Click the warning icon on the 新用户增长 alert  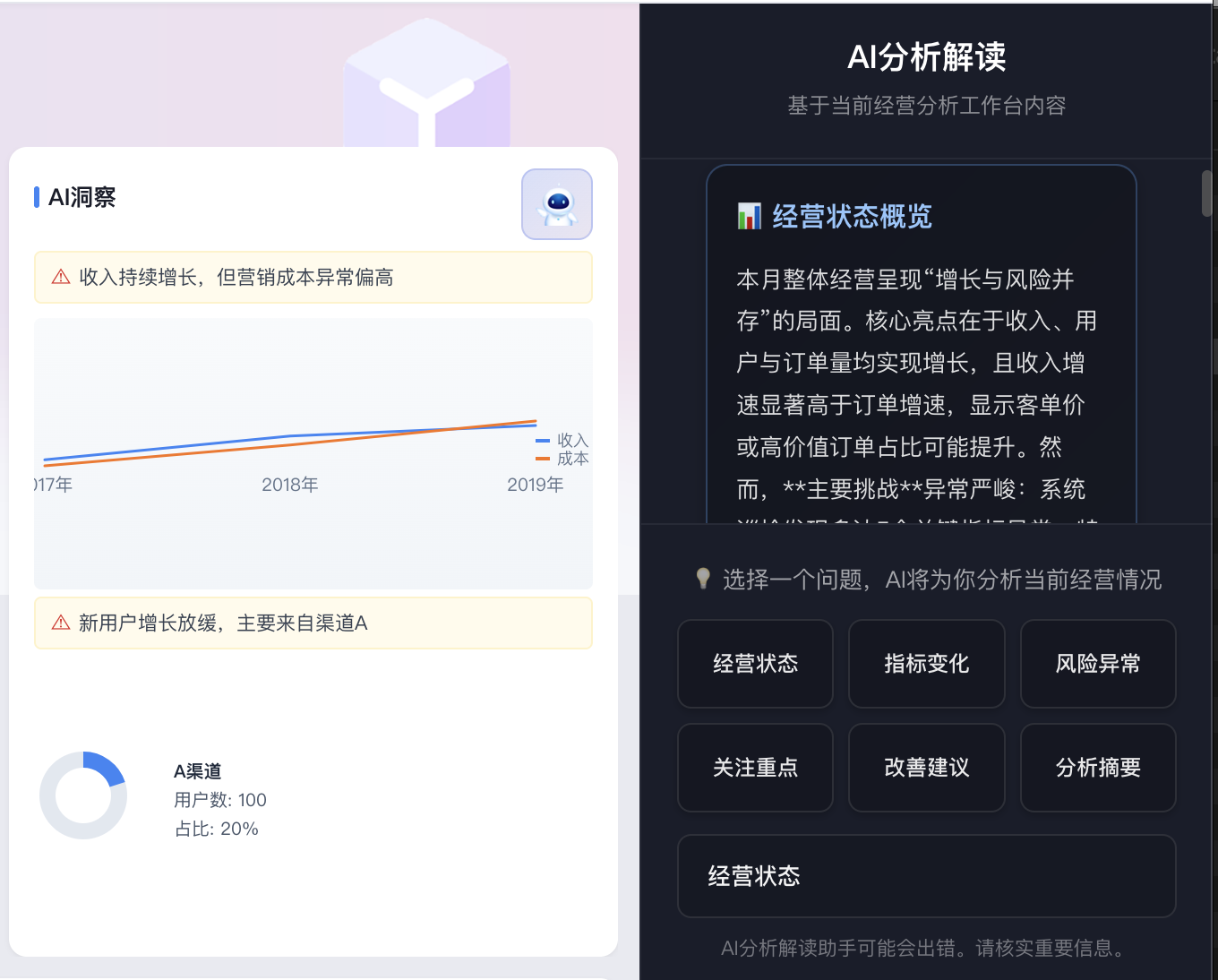pyautogui.click(x=59, y=623)
